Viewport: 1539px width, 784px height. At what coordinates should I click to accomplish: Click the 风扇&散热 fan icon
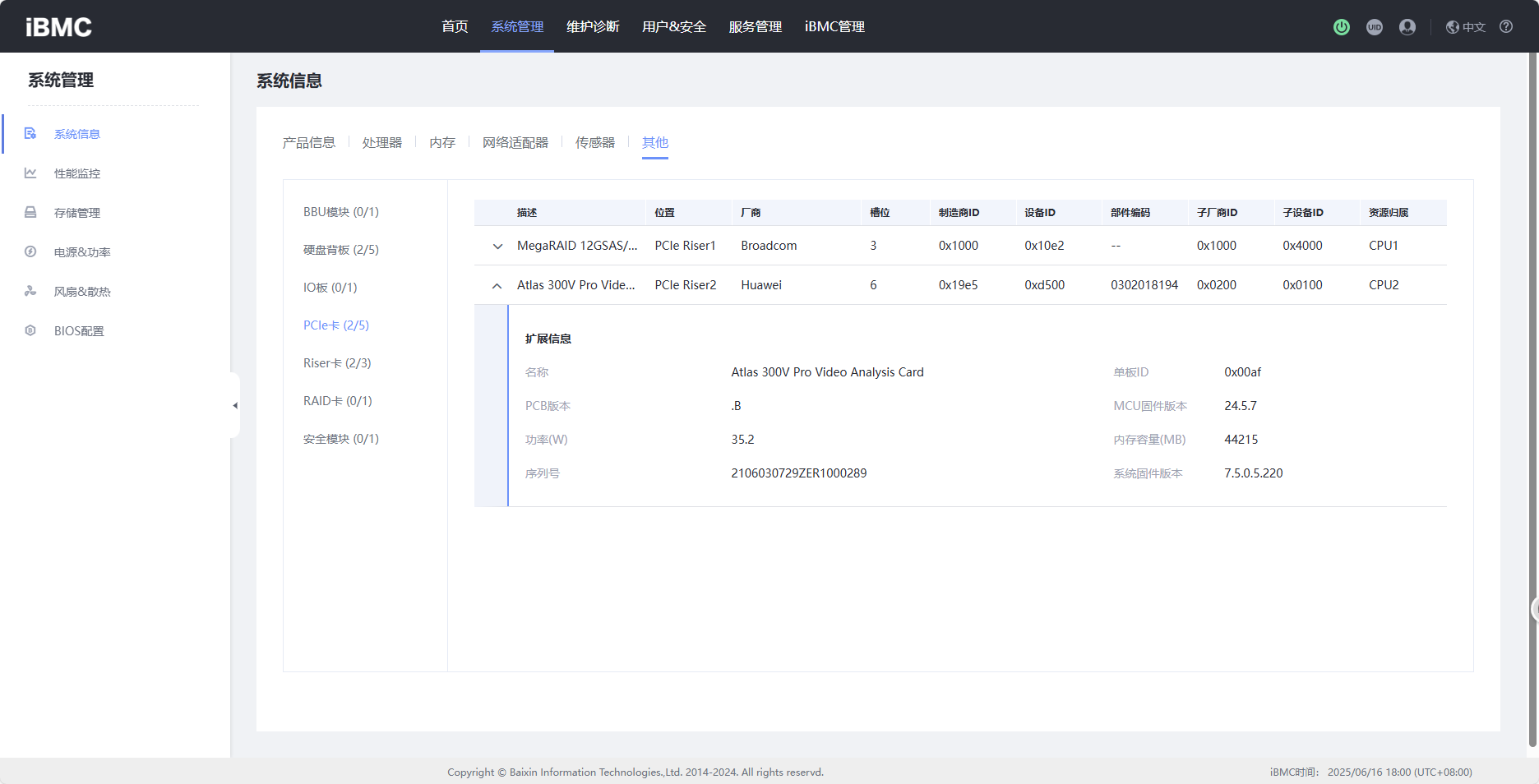click(x=30, y=292)
